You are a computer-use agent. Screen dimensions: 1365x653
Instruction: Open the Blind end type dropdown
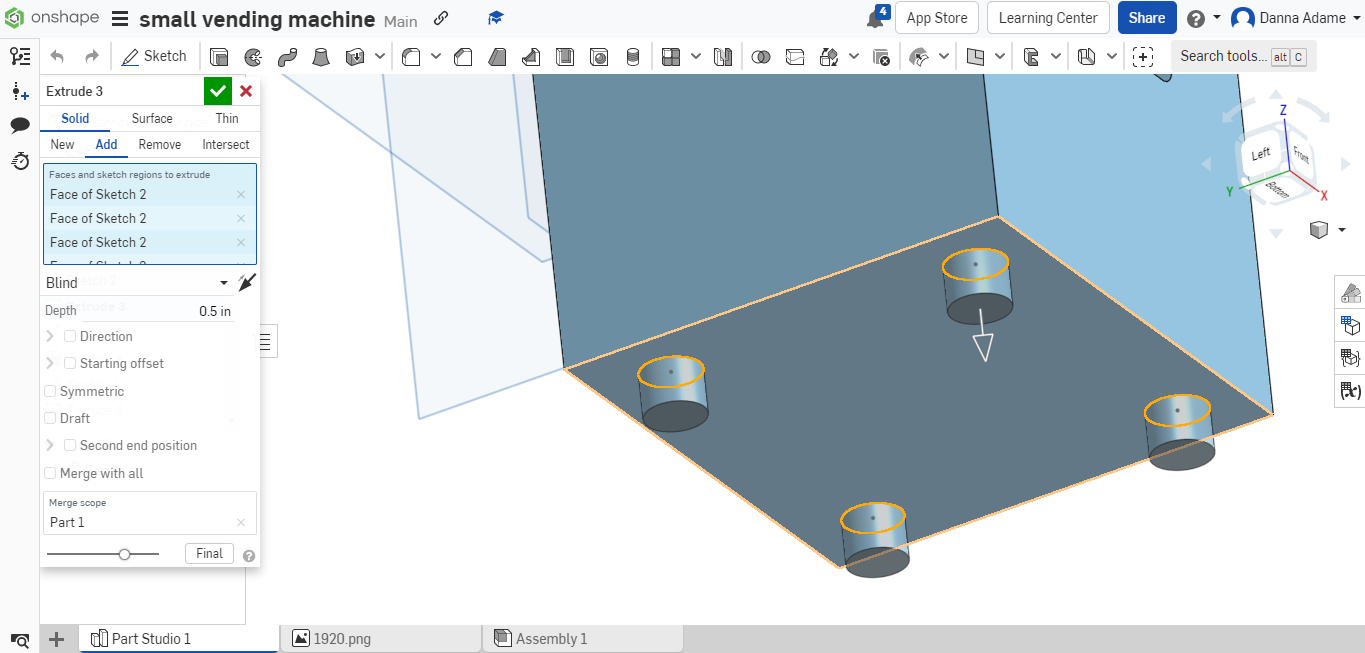coord(224,282)
